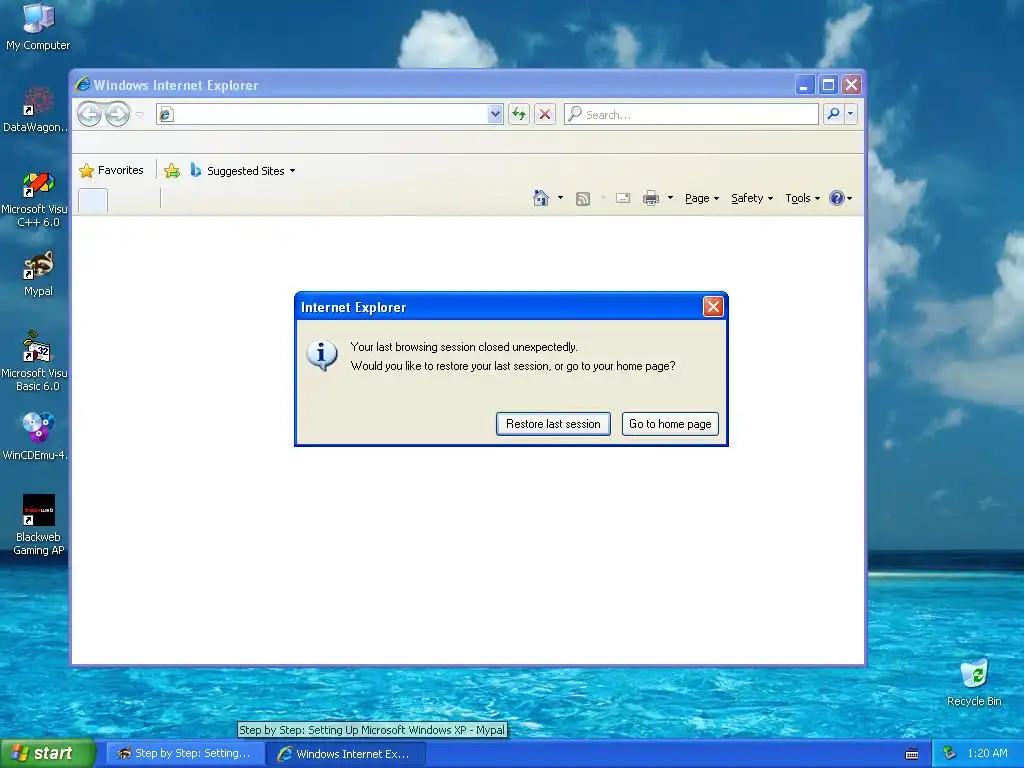Open the Safety menu

pyautogui.click(x=752, y=198)
